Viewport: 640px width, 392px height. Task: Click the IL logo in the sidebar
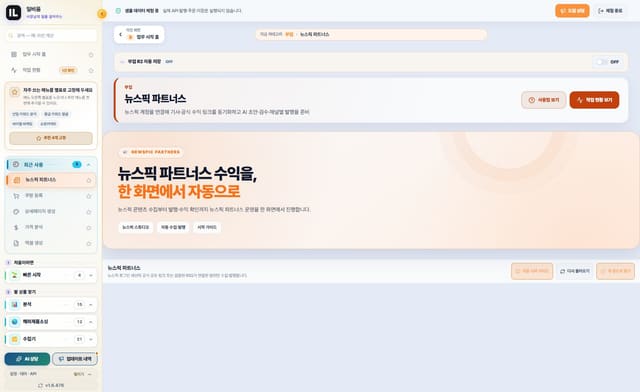tap(13, 13)
